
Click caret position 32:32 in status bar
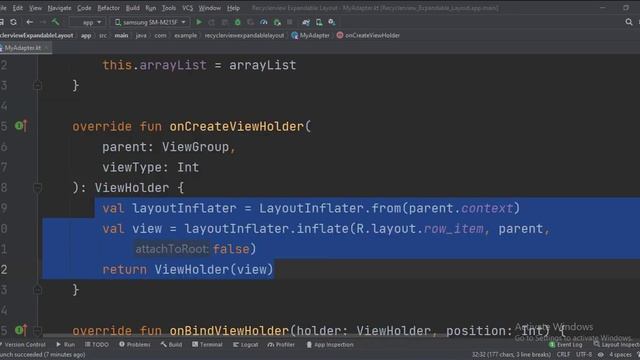point(511,354)
